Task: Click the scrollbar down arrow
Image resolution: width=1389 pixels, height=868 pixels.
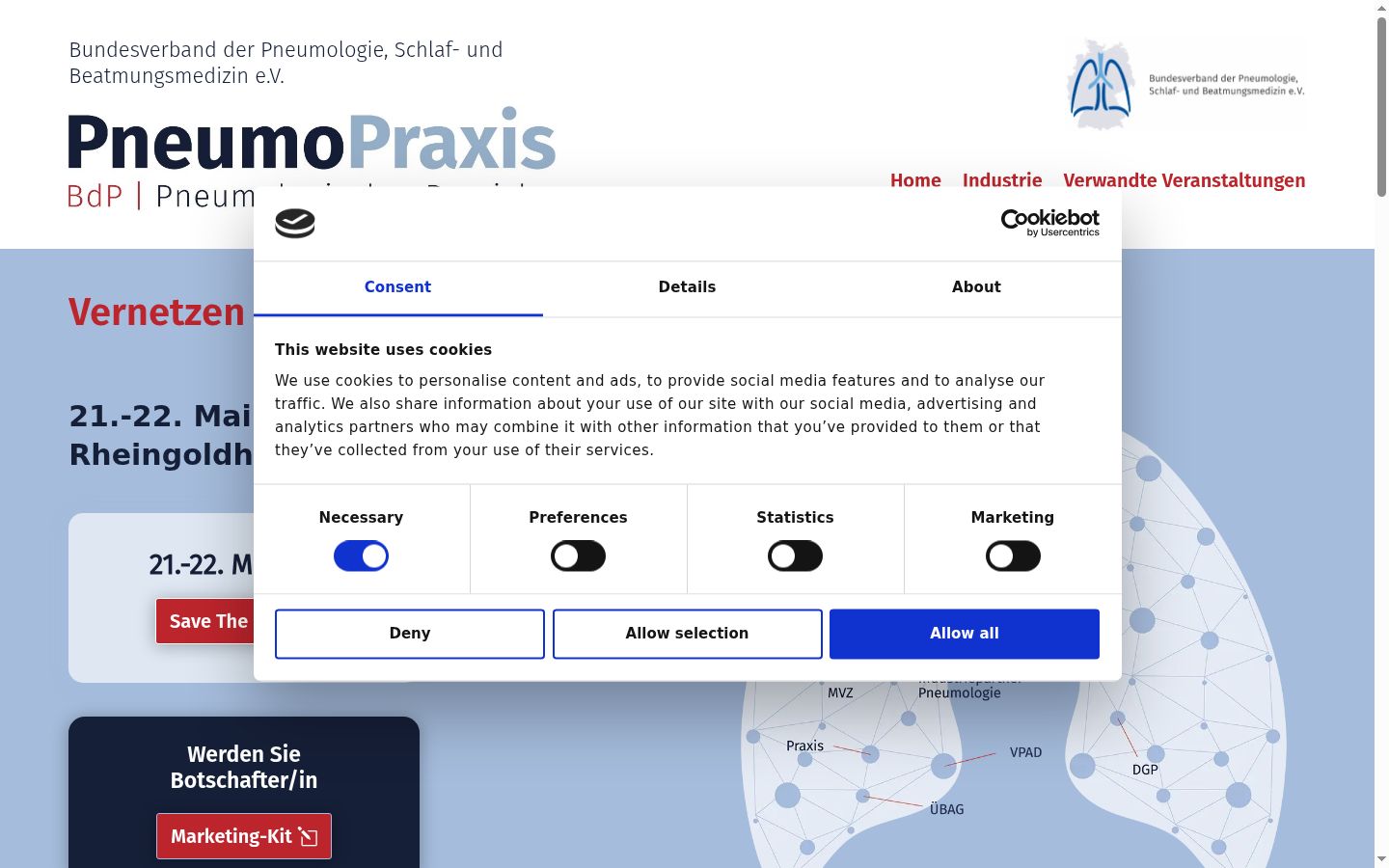Action: point(1381,858)
